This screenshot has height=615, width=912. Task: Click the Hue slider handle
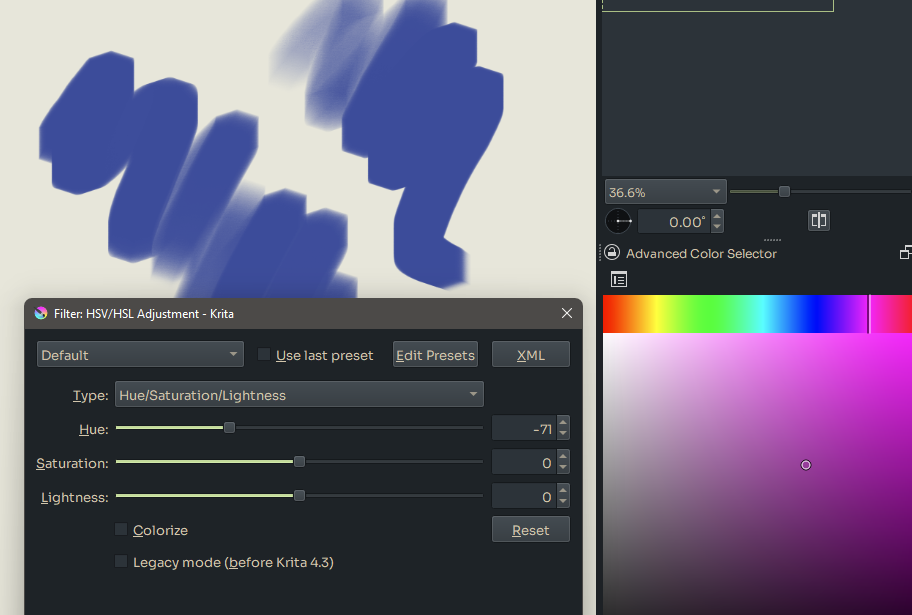[x=229, y=428]
